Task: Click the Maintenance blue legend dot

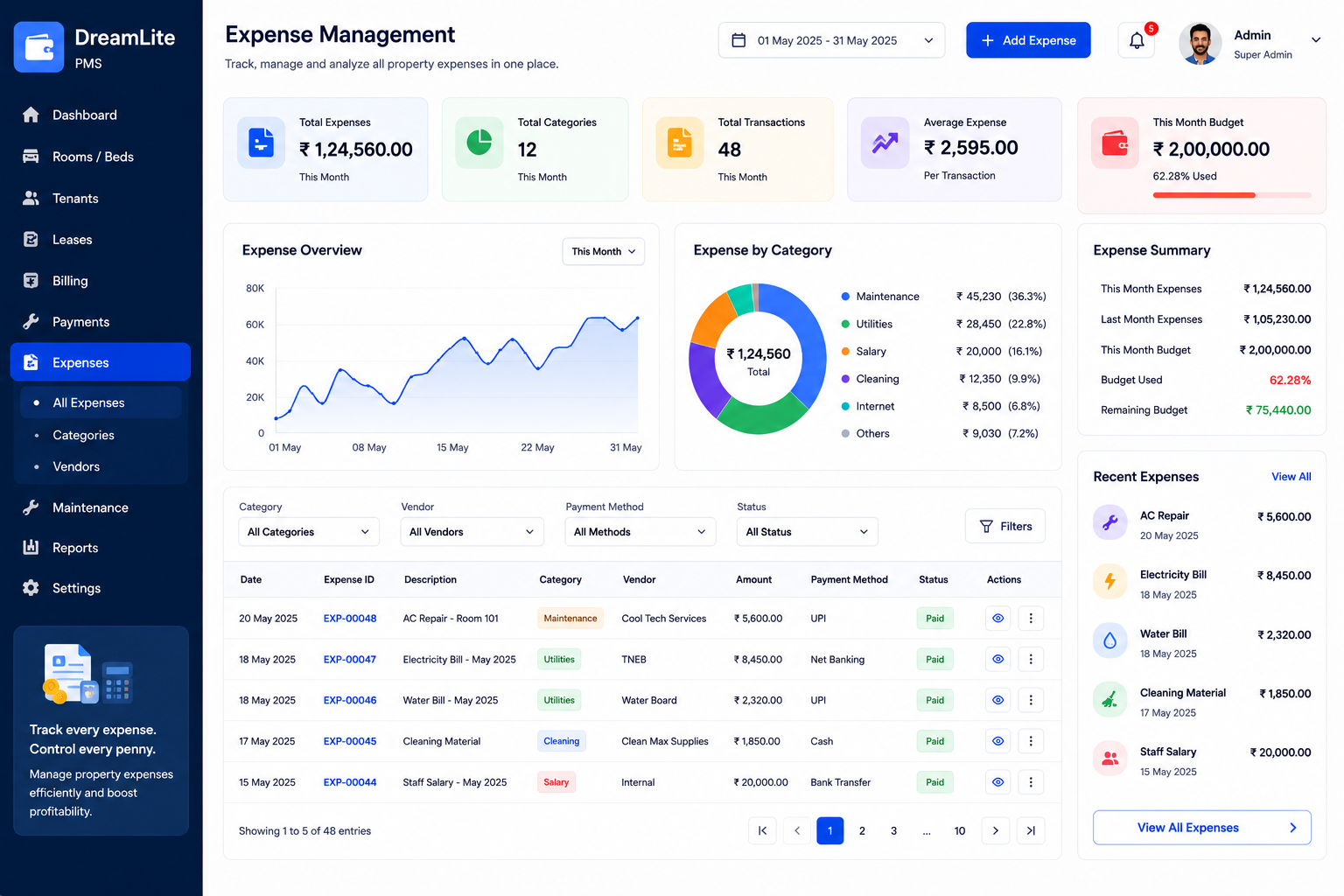Action: tap(845, 297)
